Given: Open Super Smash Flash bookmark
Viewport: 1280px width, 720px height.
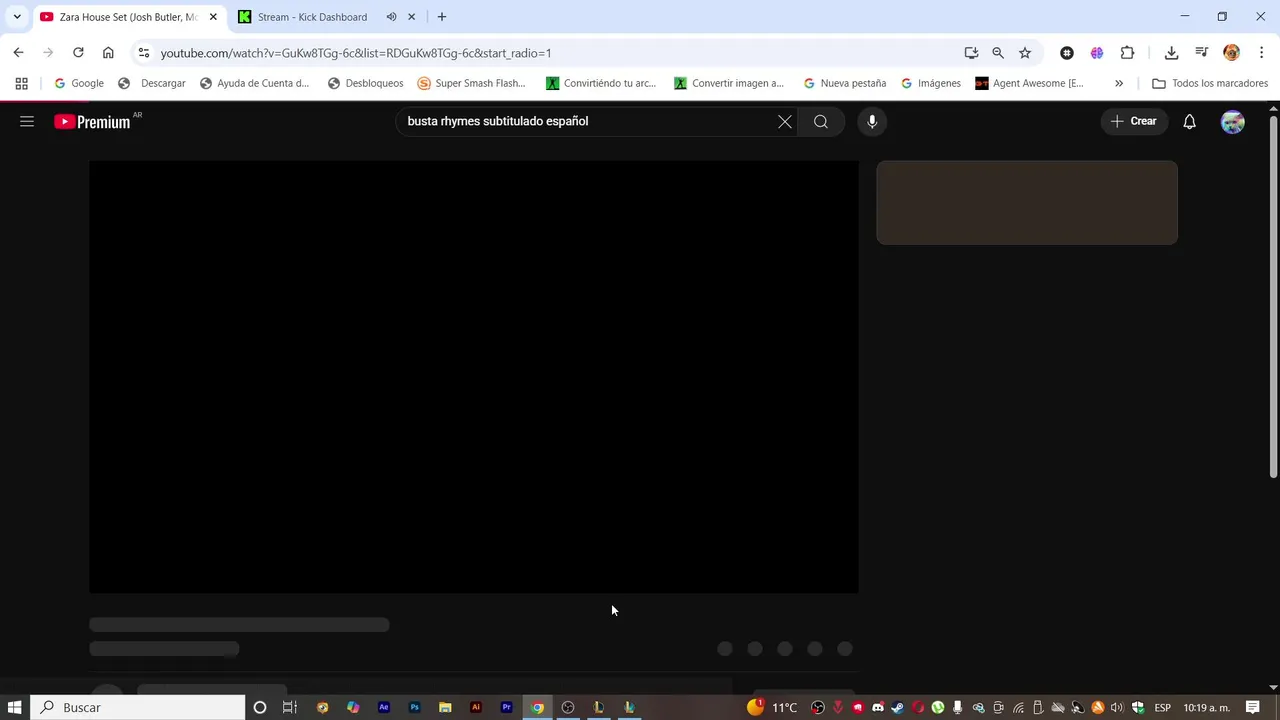Looking at the screenshot, I should pos(471,83).
